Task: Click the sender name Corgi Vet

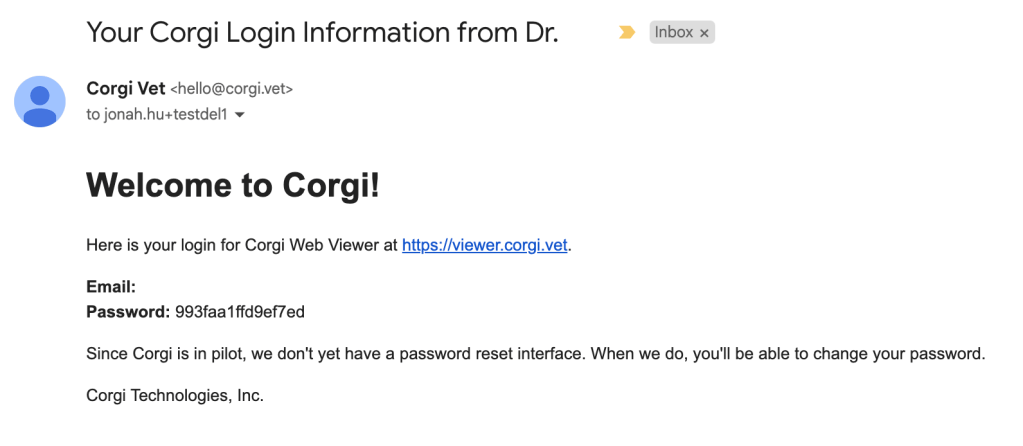Action: tap(126, 89)
